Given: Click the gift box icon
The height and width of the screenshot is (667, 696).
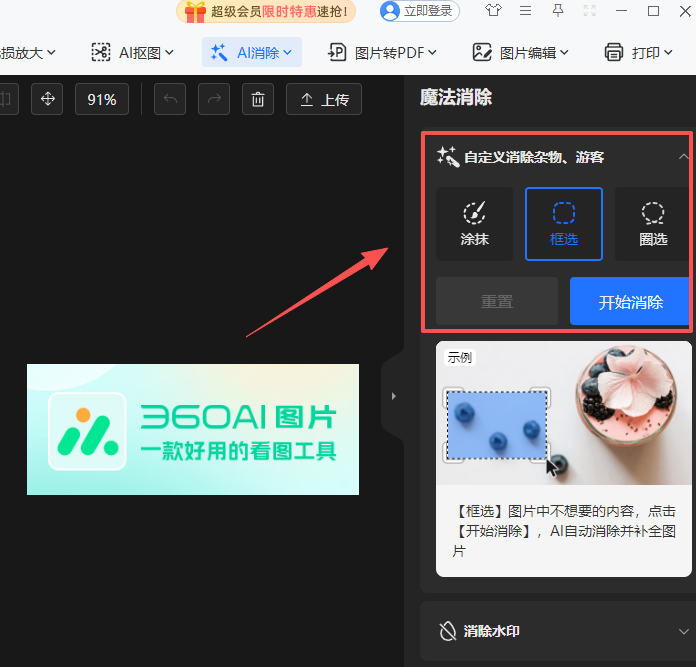Looking at the screenshot, I should coord(195,12).
